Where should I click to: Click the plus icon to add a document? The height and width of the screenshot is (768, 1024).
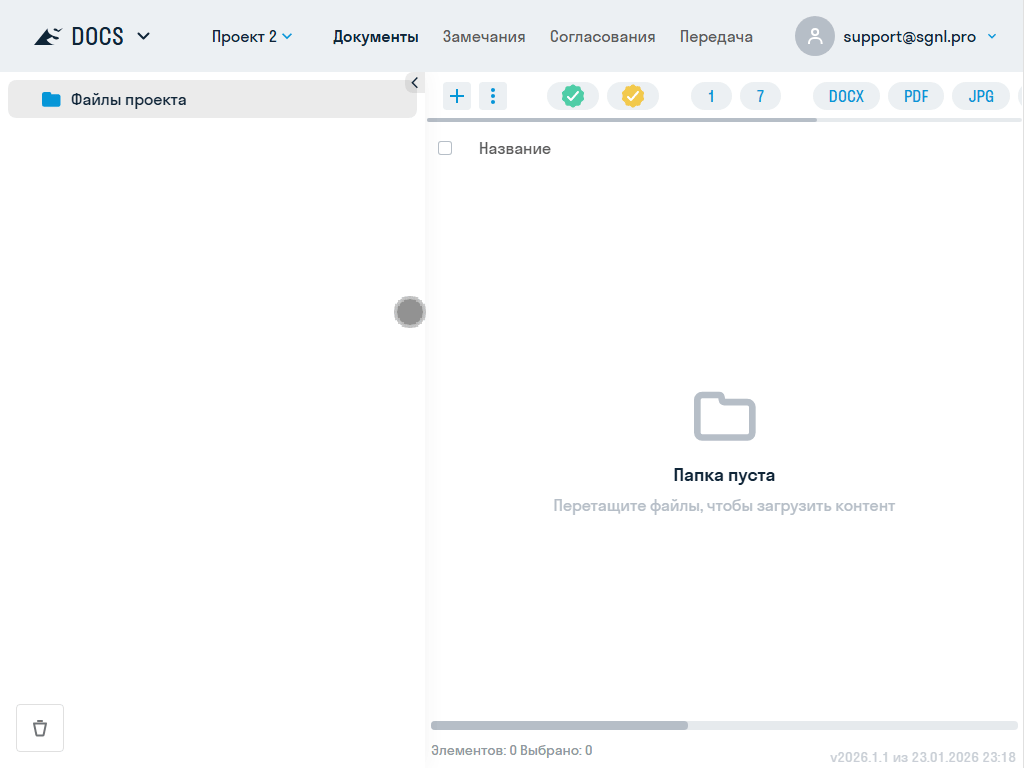pyautogui.click(x=457, y=96)
